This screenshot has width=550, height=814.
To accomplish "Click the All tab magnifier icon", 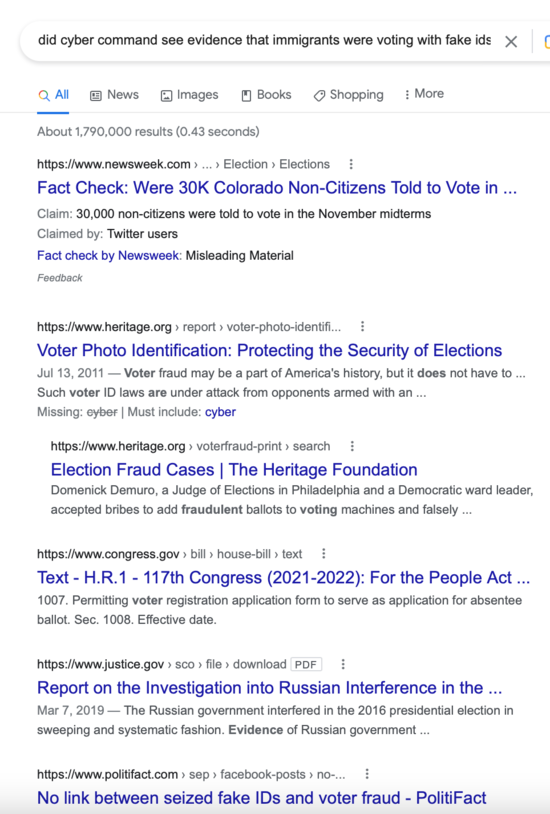I will click(x=44, y=95).
